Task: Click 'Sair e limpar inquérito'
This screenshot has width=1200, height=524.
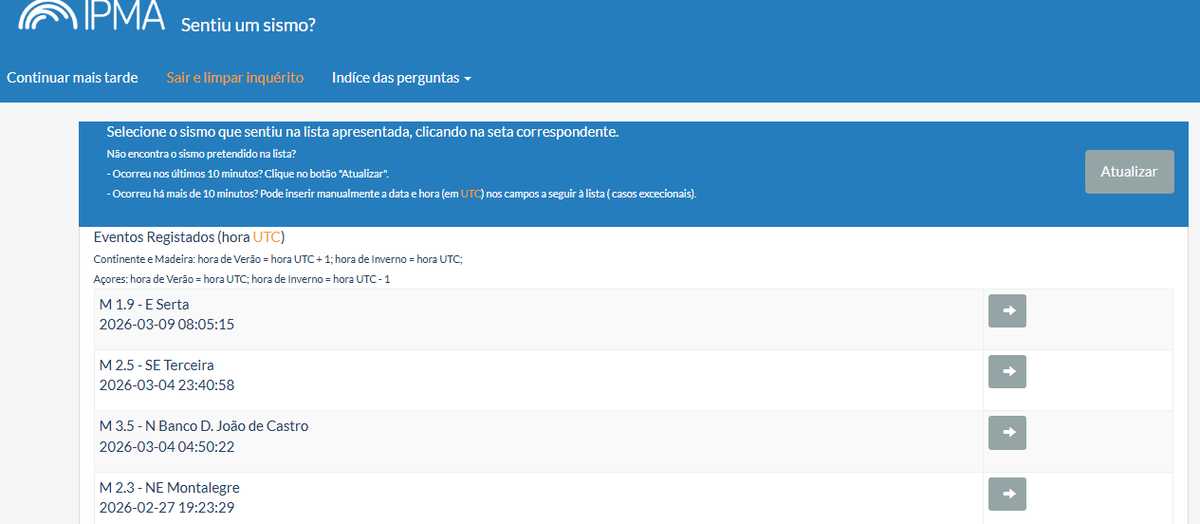Action: [x=235, y=77]
